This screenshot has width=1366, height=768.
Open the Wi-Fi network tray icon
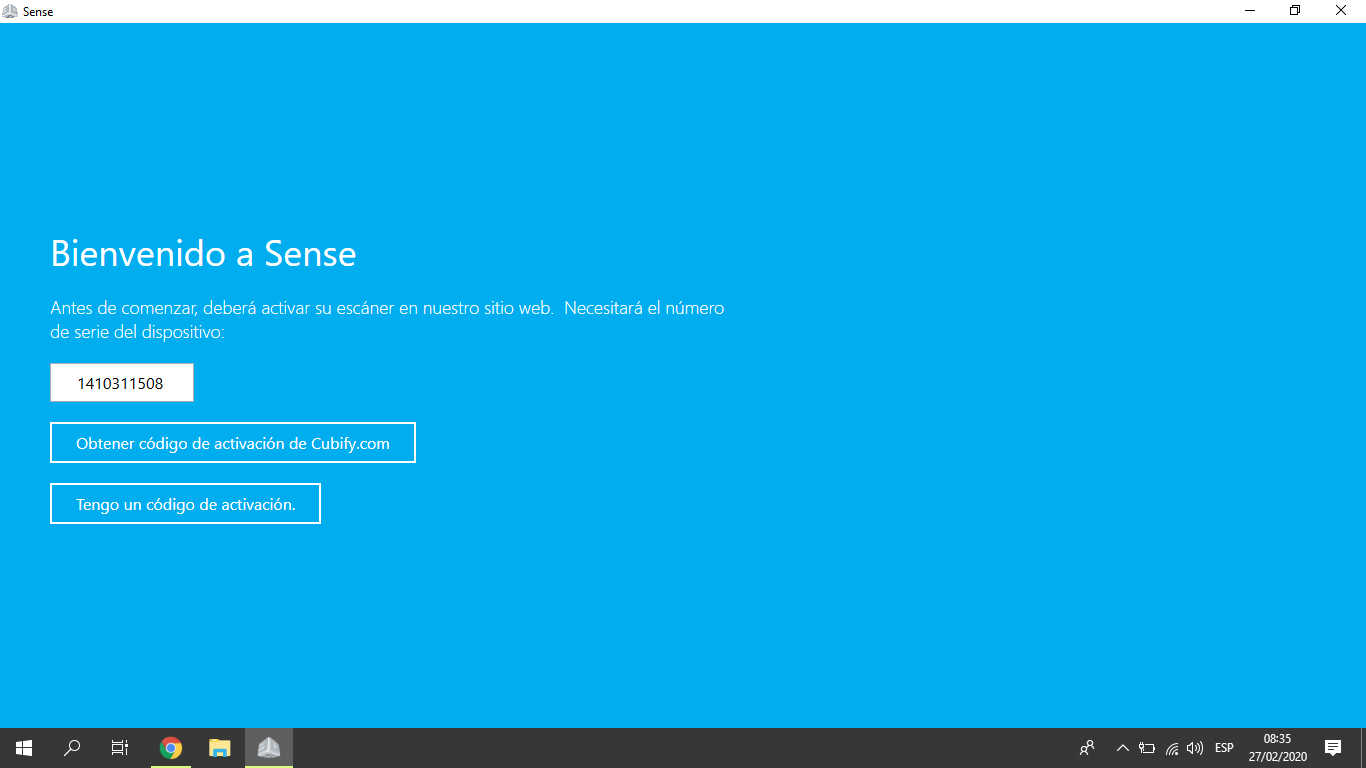click(x=1172, y=748)
